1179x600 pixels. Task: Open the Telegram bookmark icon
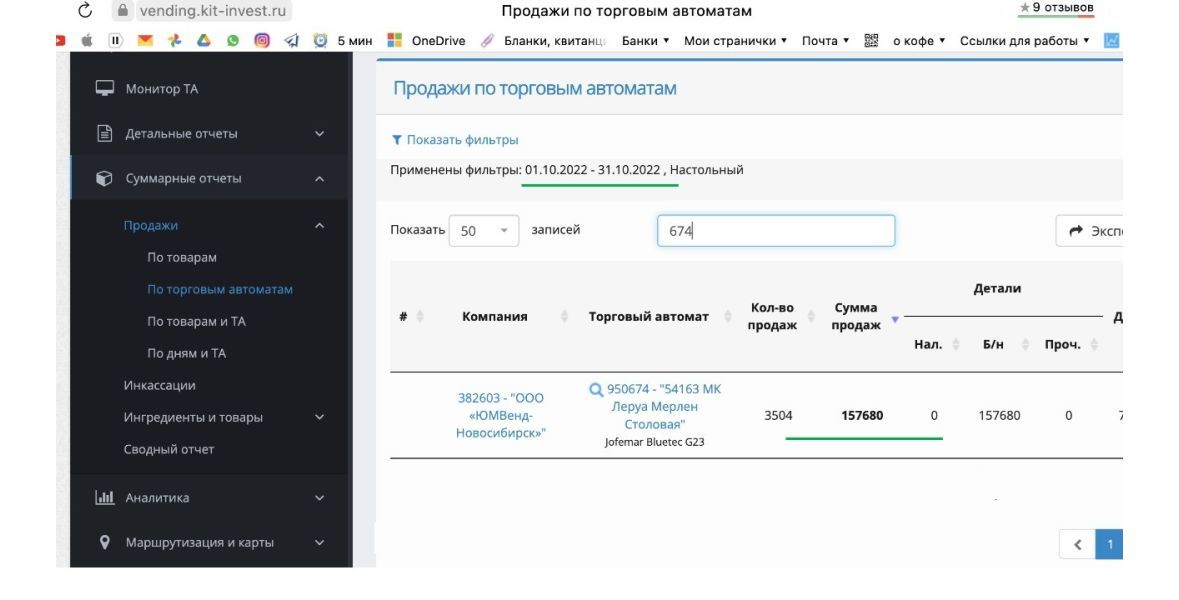click(291, 41)
